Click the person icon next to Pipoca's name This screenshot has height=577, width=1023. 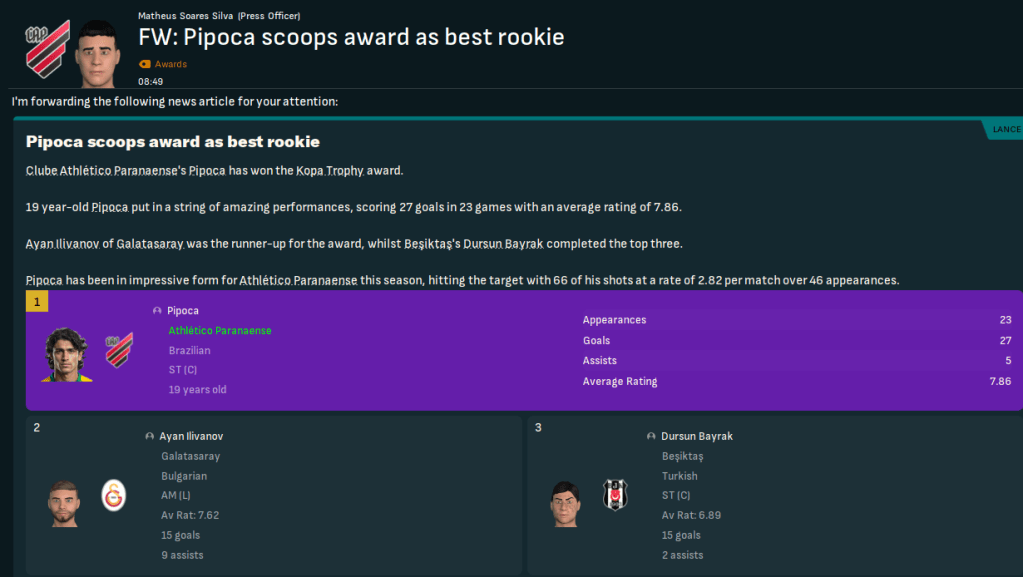click(157, 311)
